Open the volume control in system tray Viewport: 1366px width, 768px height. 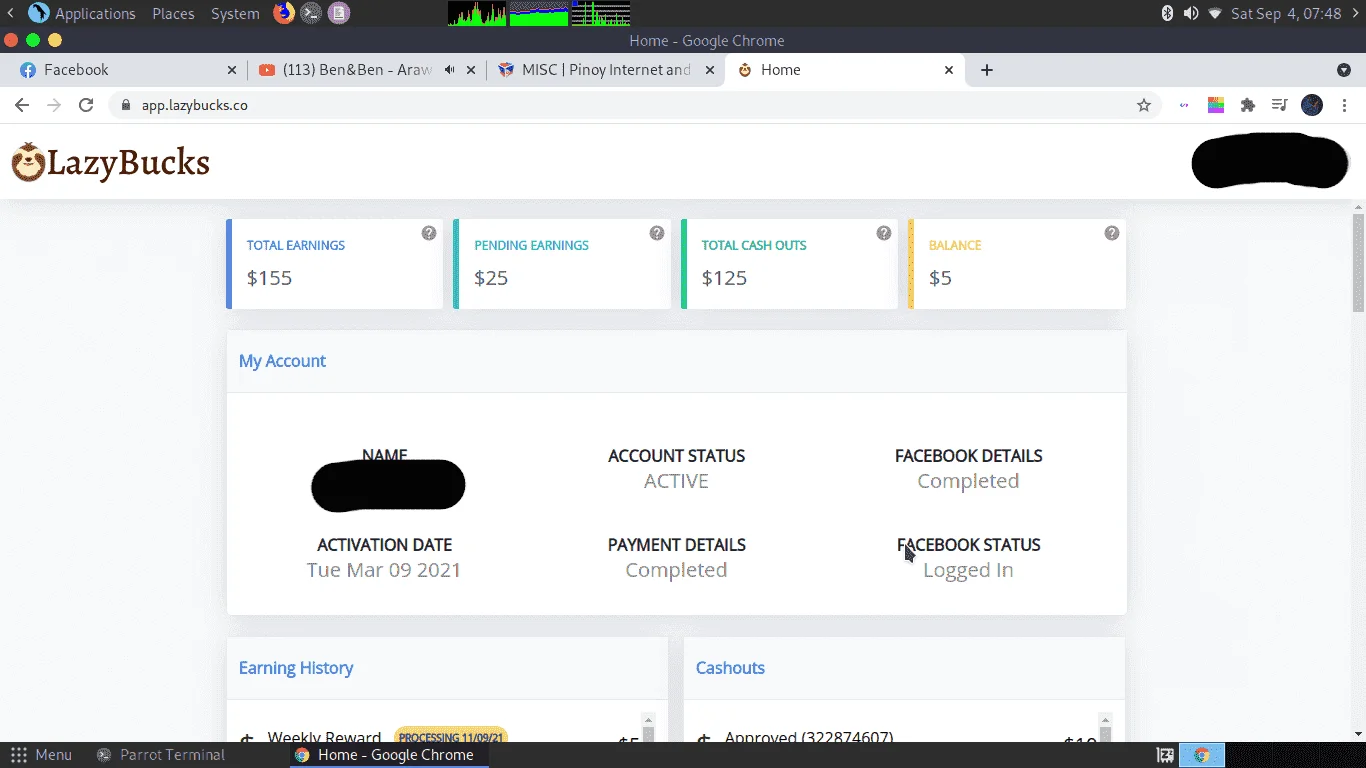(1191, 13)
